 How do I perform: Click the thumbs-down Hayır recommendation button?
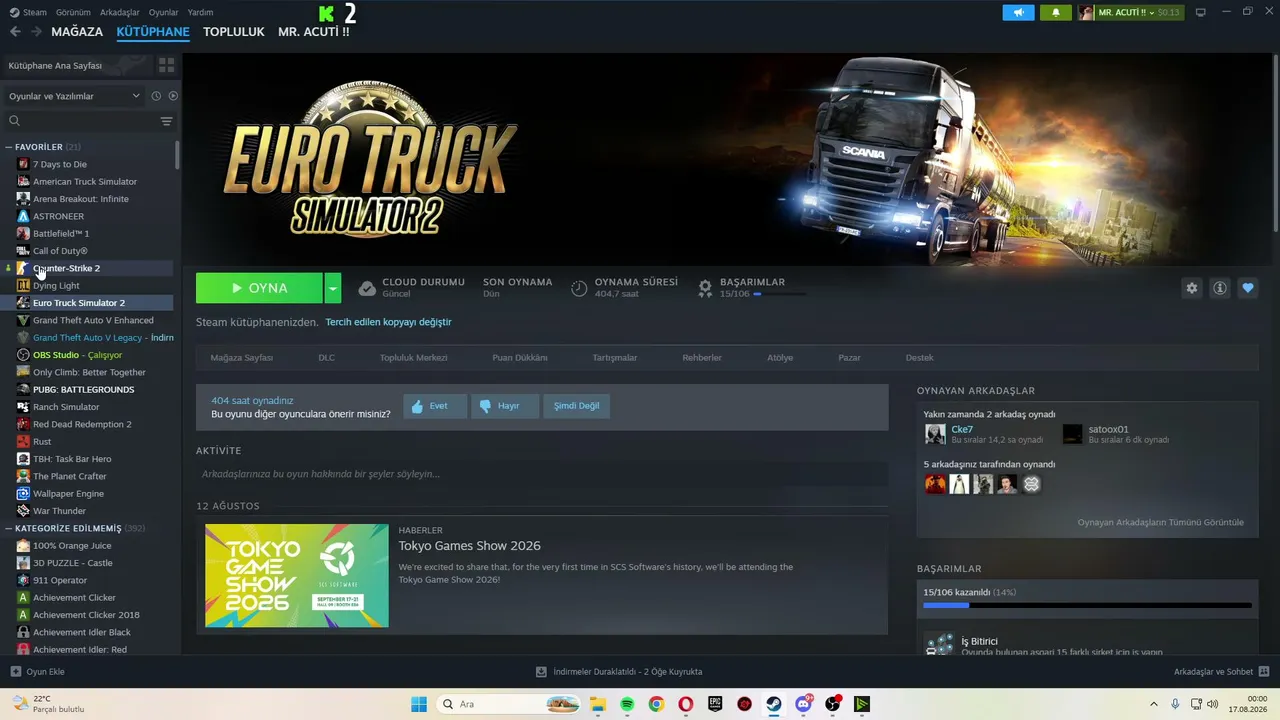tap(504, 406)
